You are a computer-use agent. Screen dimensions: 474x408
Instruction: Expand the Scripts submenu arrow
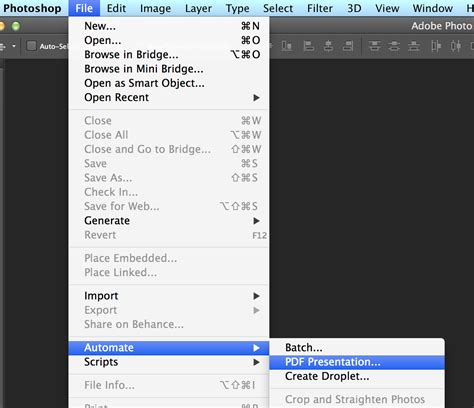pyautogui.click(x=256, y=362)
